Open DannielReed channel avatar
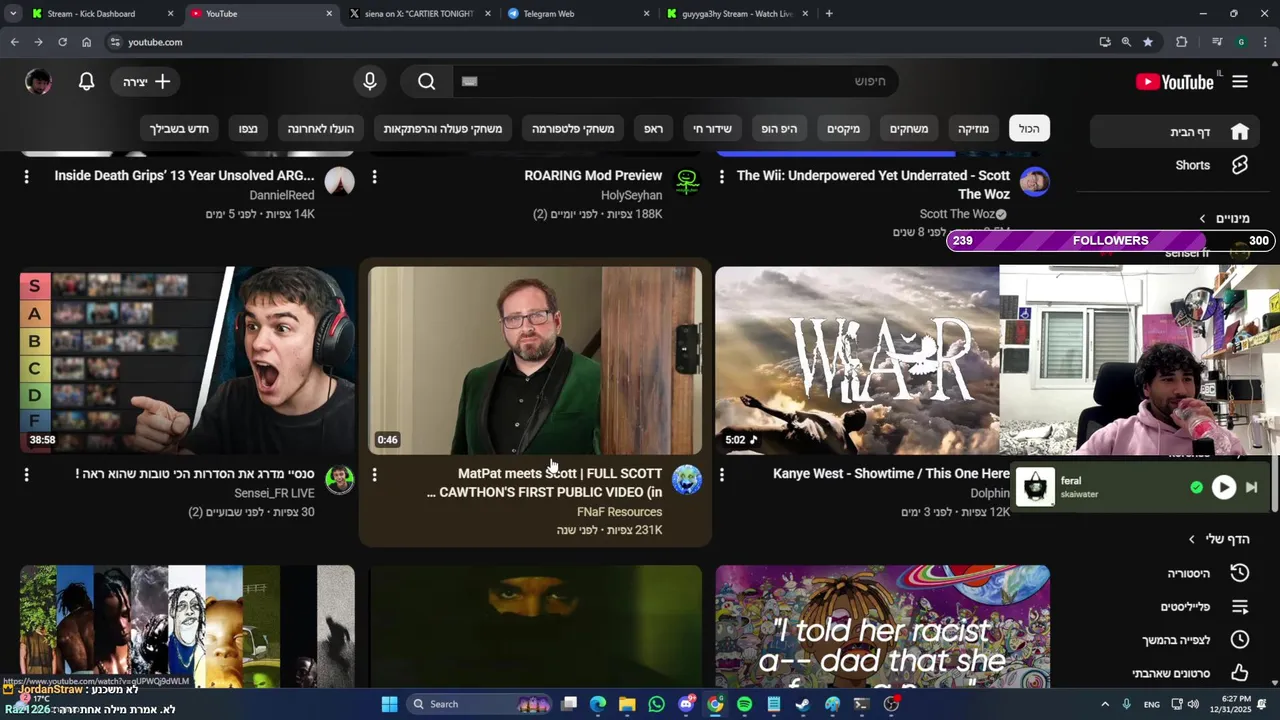Image resolution: width=1280 pixels, height=720 pixels. click(340, 182)
